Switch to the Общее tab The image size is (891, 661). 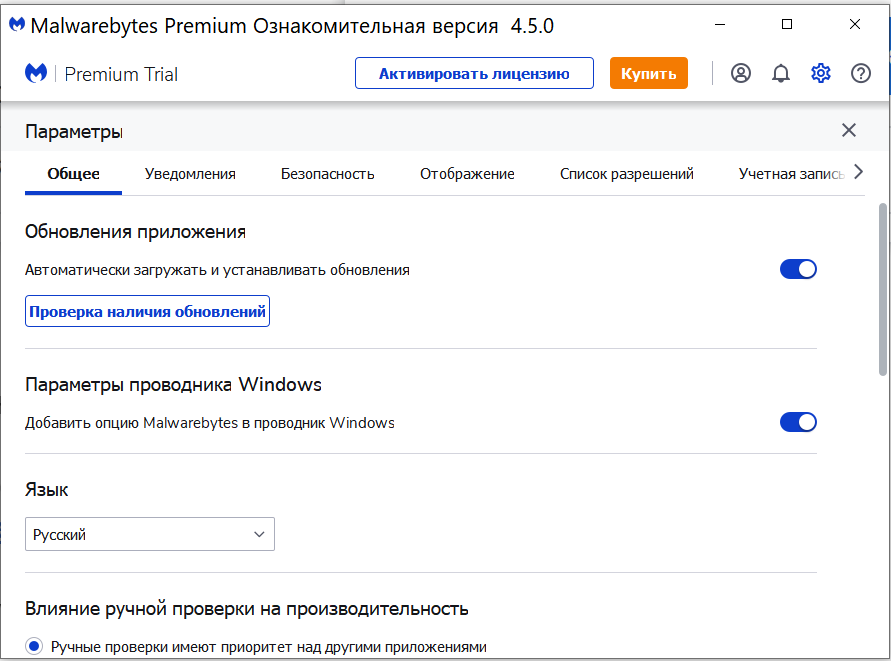[73, 174]
